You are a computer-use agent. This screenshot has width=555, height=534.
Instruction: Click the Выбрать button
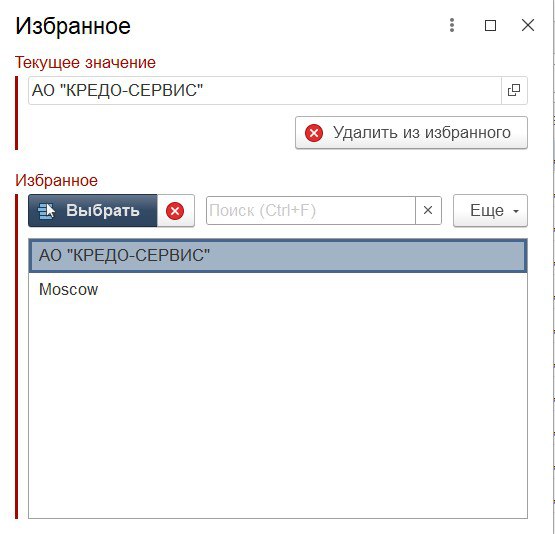point(93,211)
